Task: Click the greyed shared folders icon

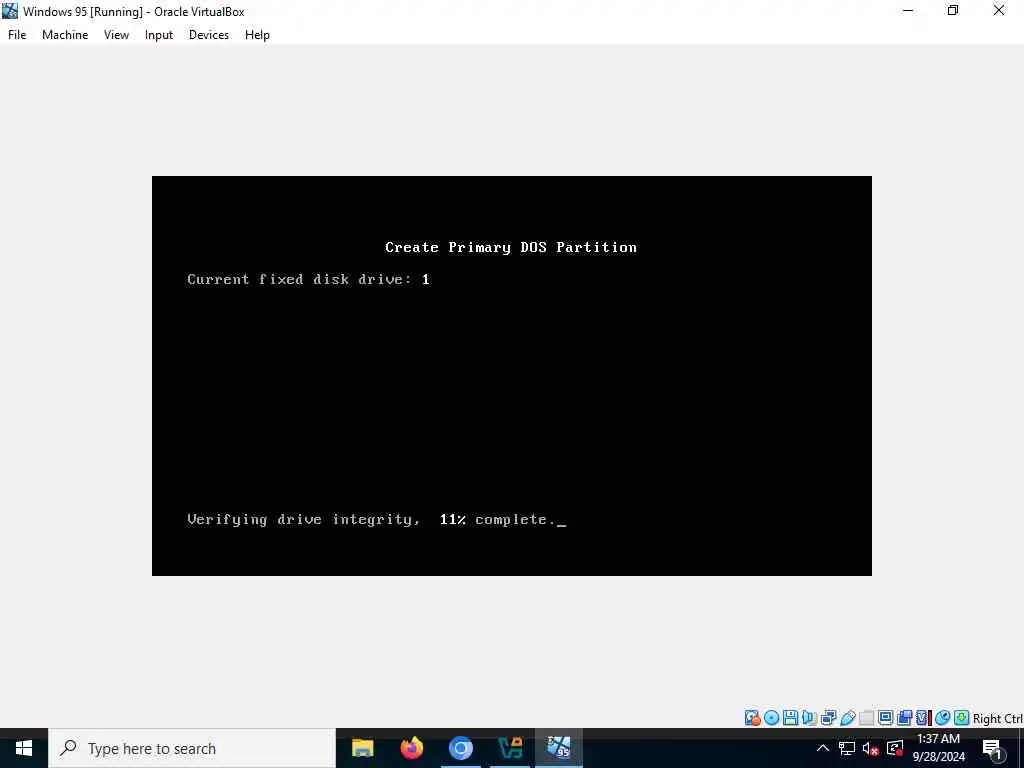Action: click(x=867, y=718)
